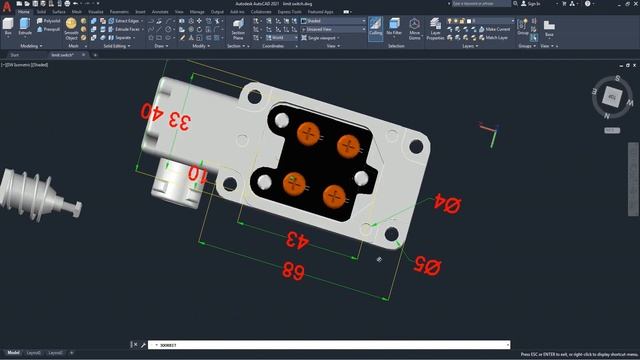640x360 pixels.
Task: Click the command line customize wrench icon
Action: pos(143,345)
